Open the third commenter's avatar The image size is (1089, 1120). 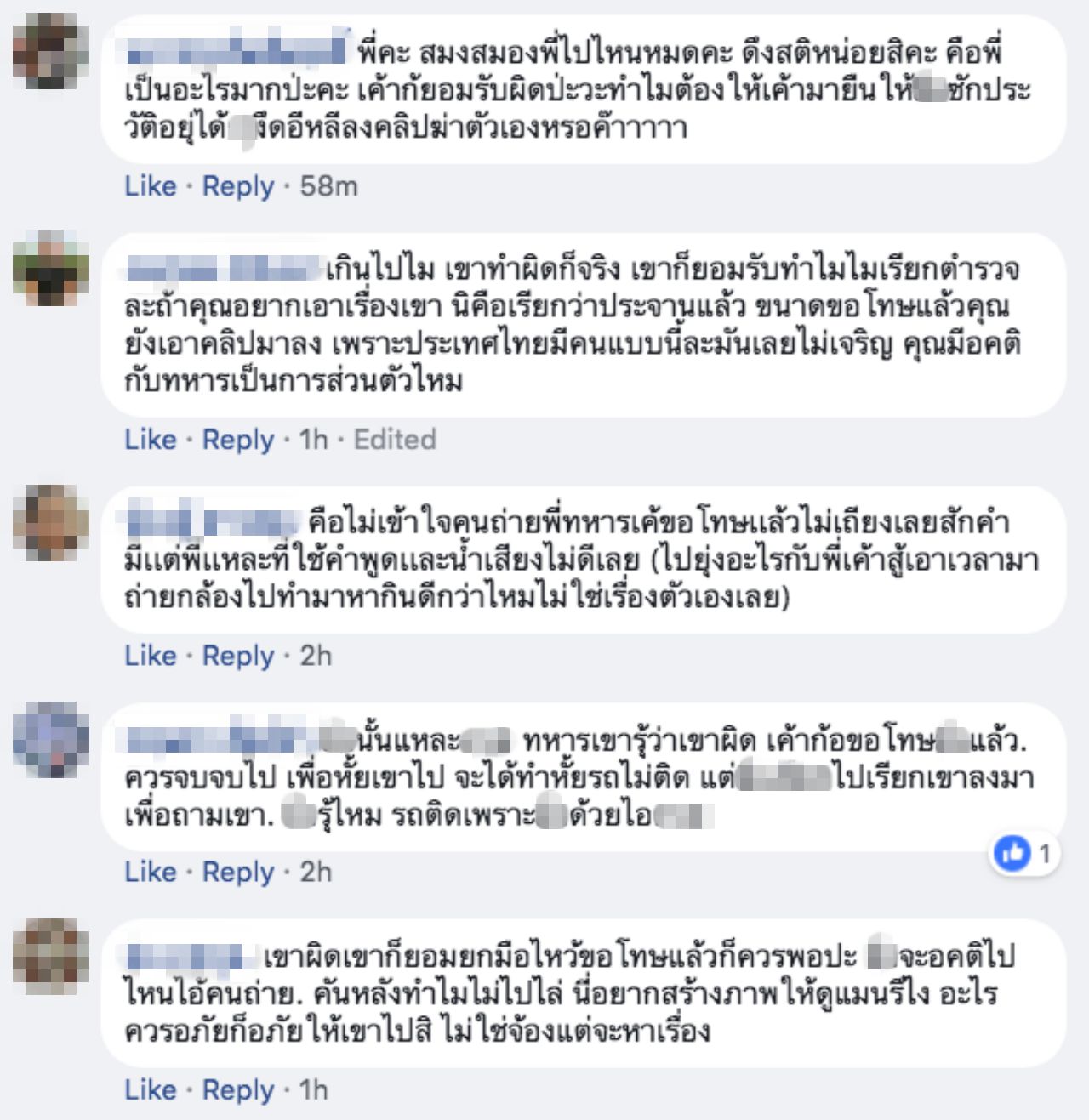[50, 522]
